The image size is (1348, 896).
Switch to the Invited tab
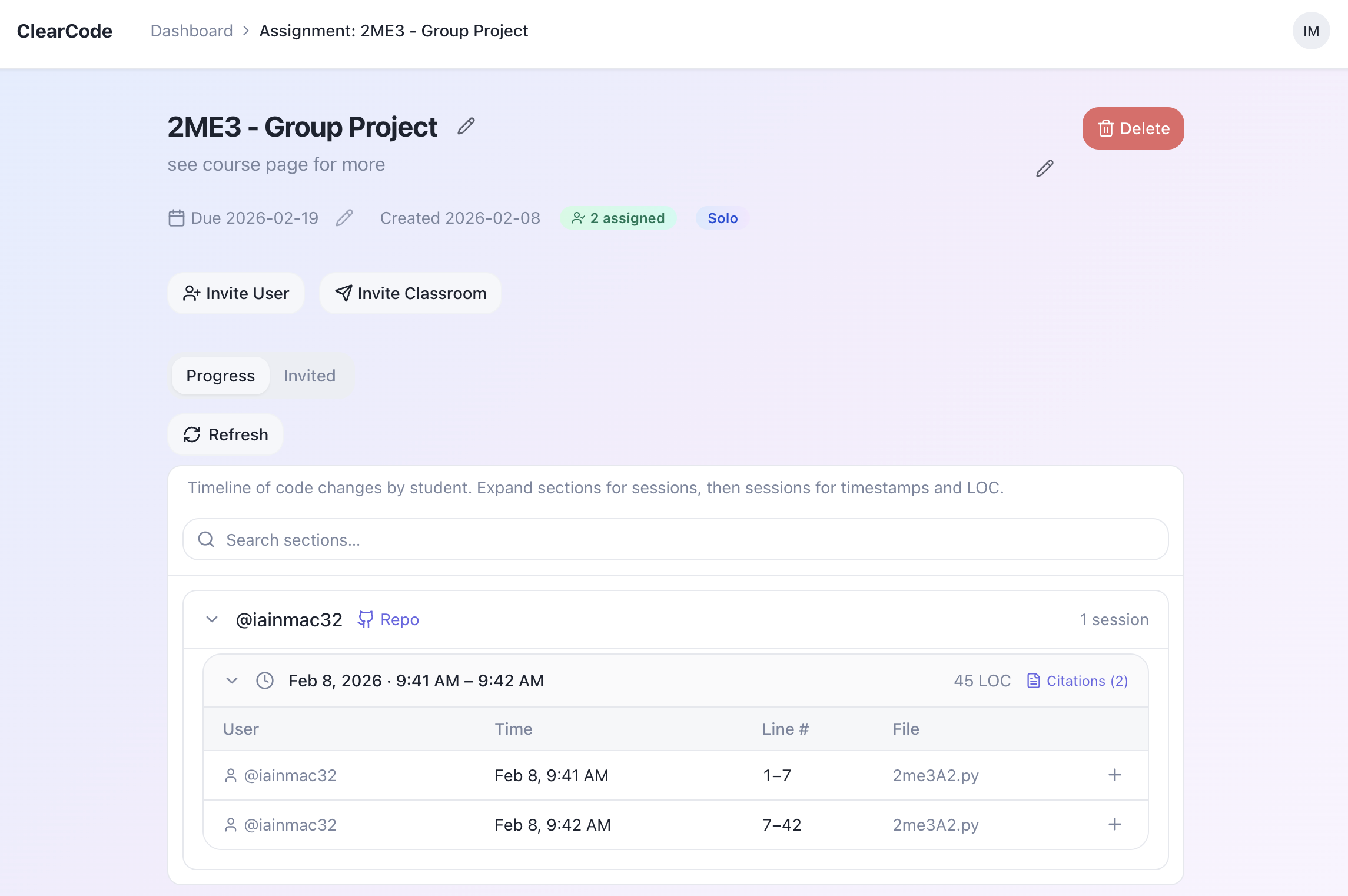click(310, 376)
